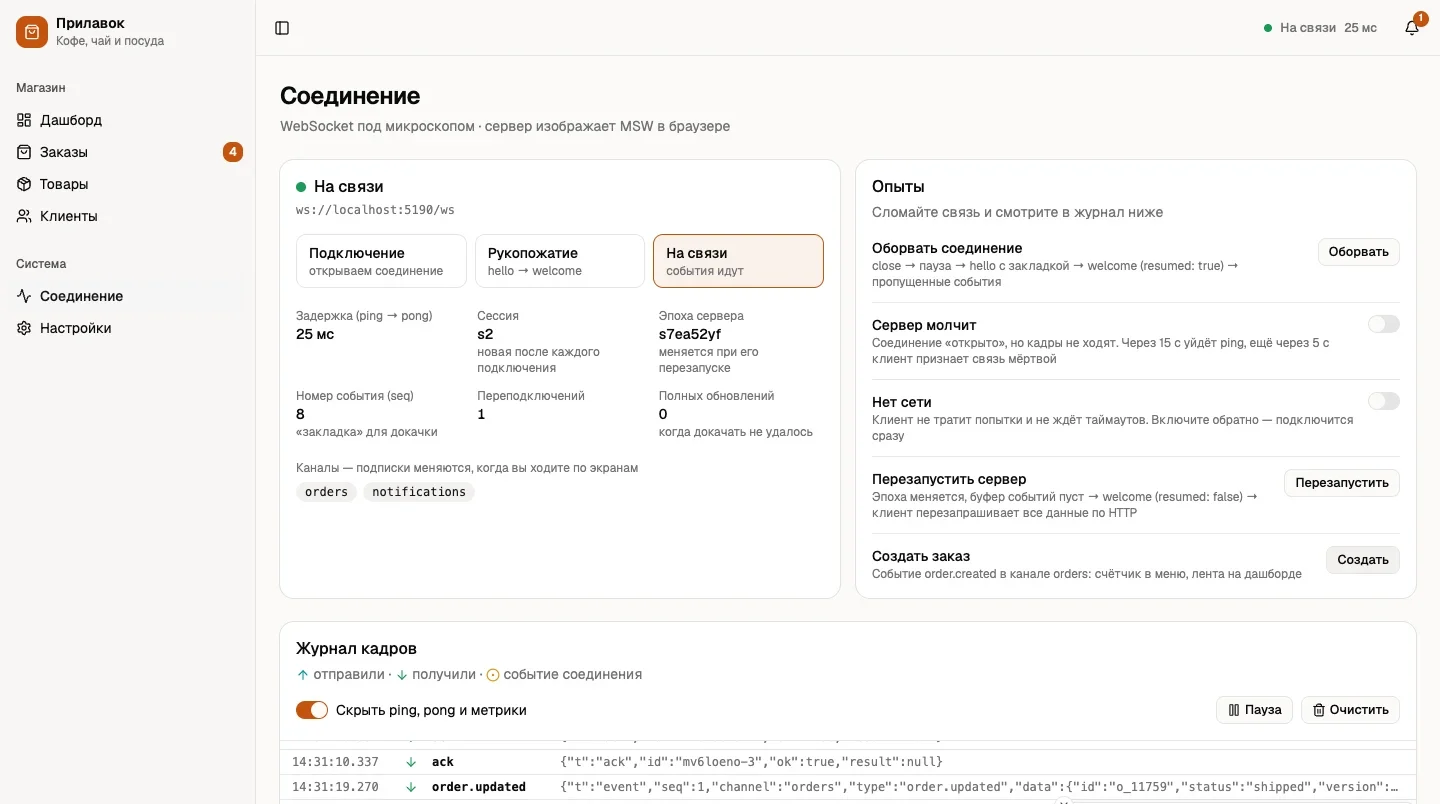Open Настройки in the sidebar
1440x804 pixels.
click(128, 328)
